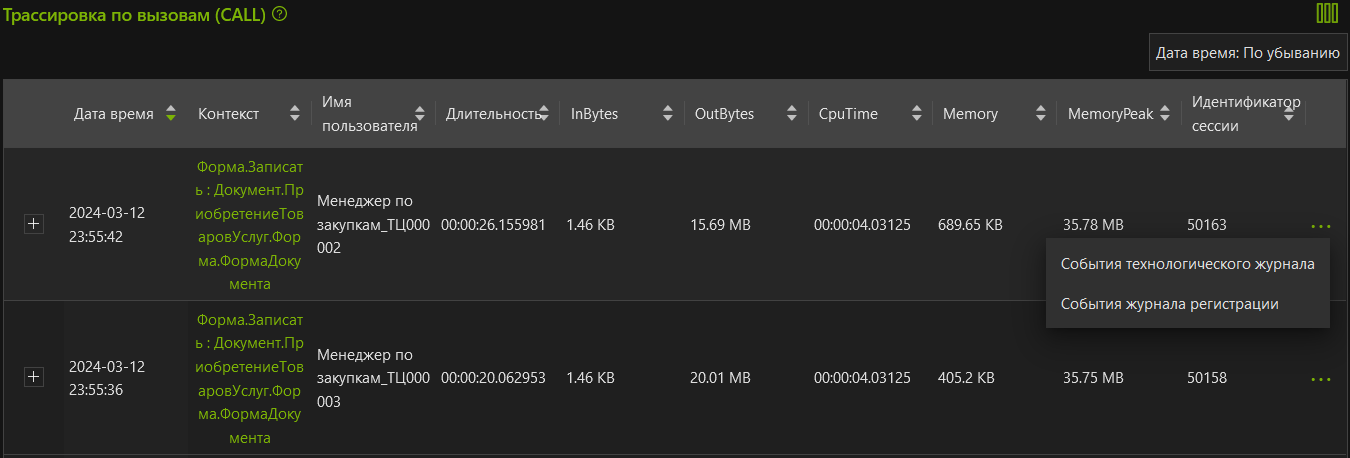Open context link in first row
Viewport: 1350px width, 458px height.
250,226
